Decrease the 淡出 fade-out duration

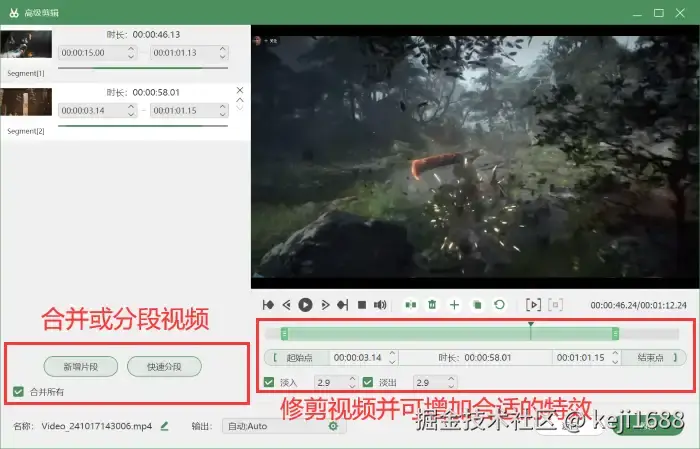451,386
